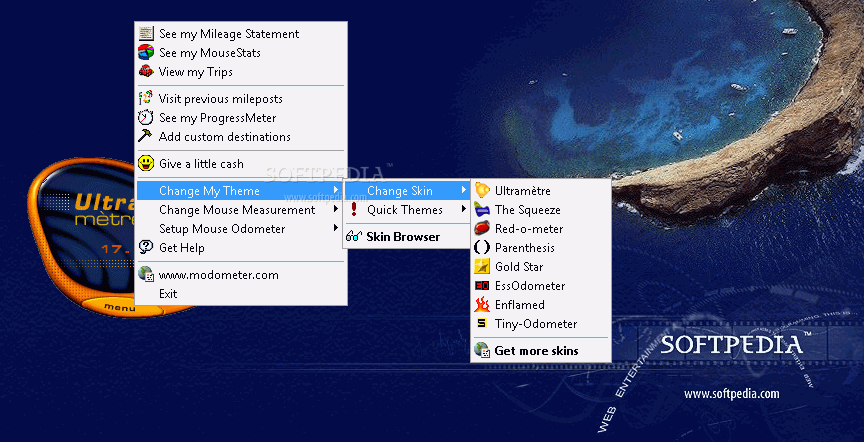Click The Squeeze skin icon

(x=482, y=209)
